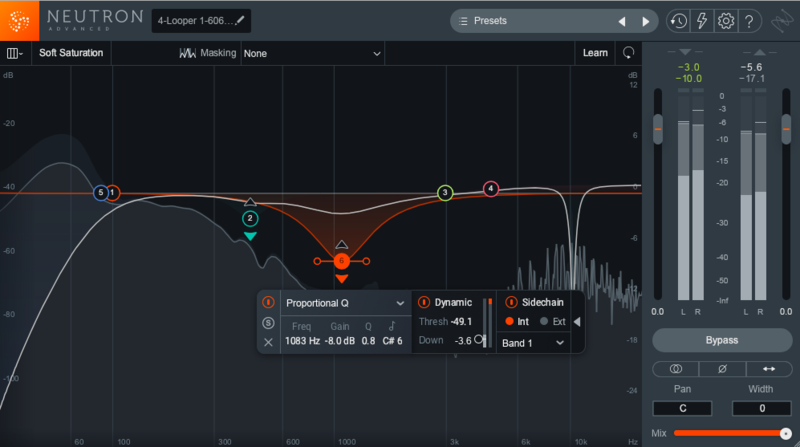Image resolution: width=800 pixels, height=447 pixels.
Task: Toggle the band 6 power button
Action: [268, 302]
